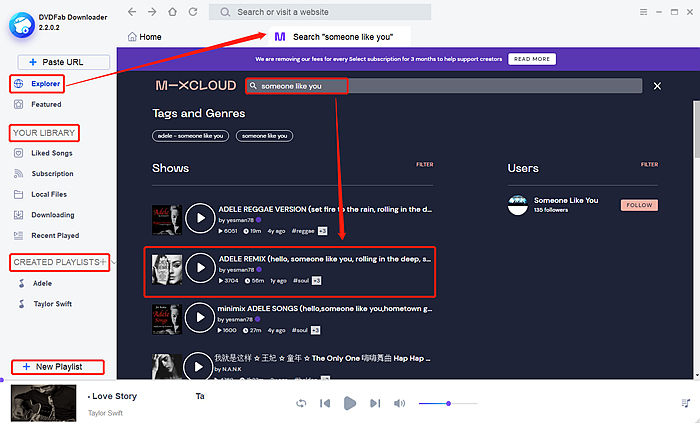Image resolution: width=700 pixels, height=423 pixels.
Task: Skip to the next track
Action: tap(375, 403)
